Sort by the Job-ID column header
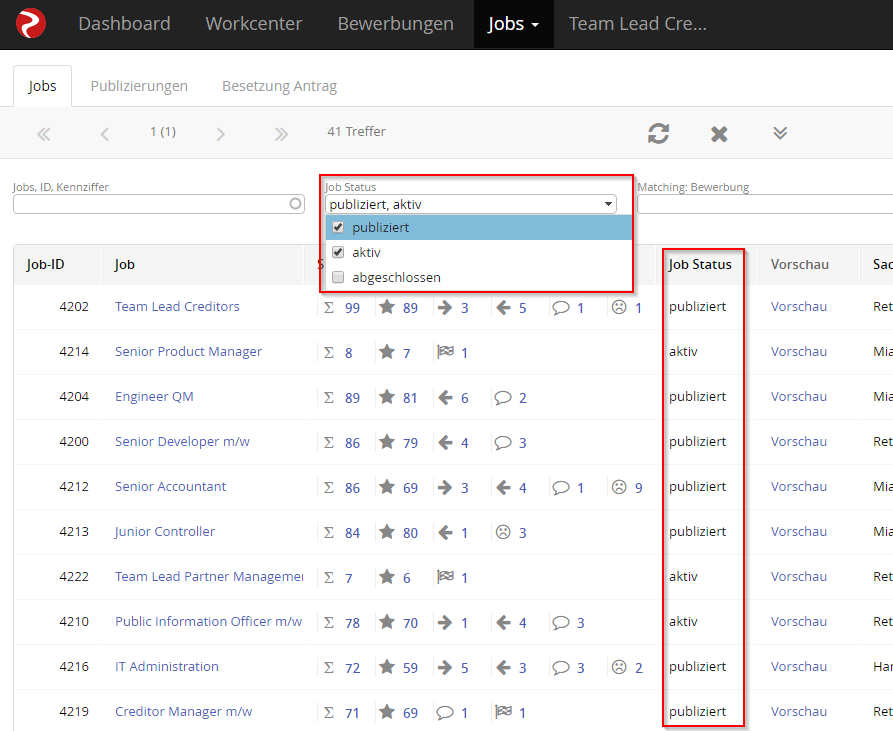Image resolution: width=893 pixels, height=731 pixels. point(46,264)
